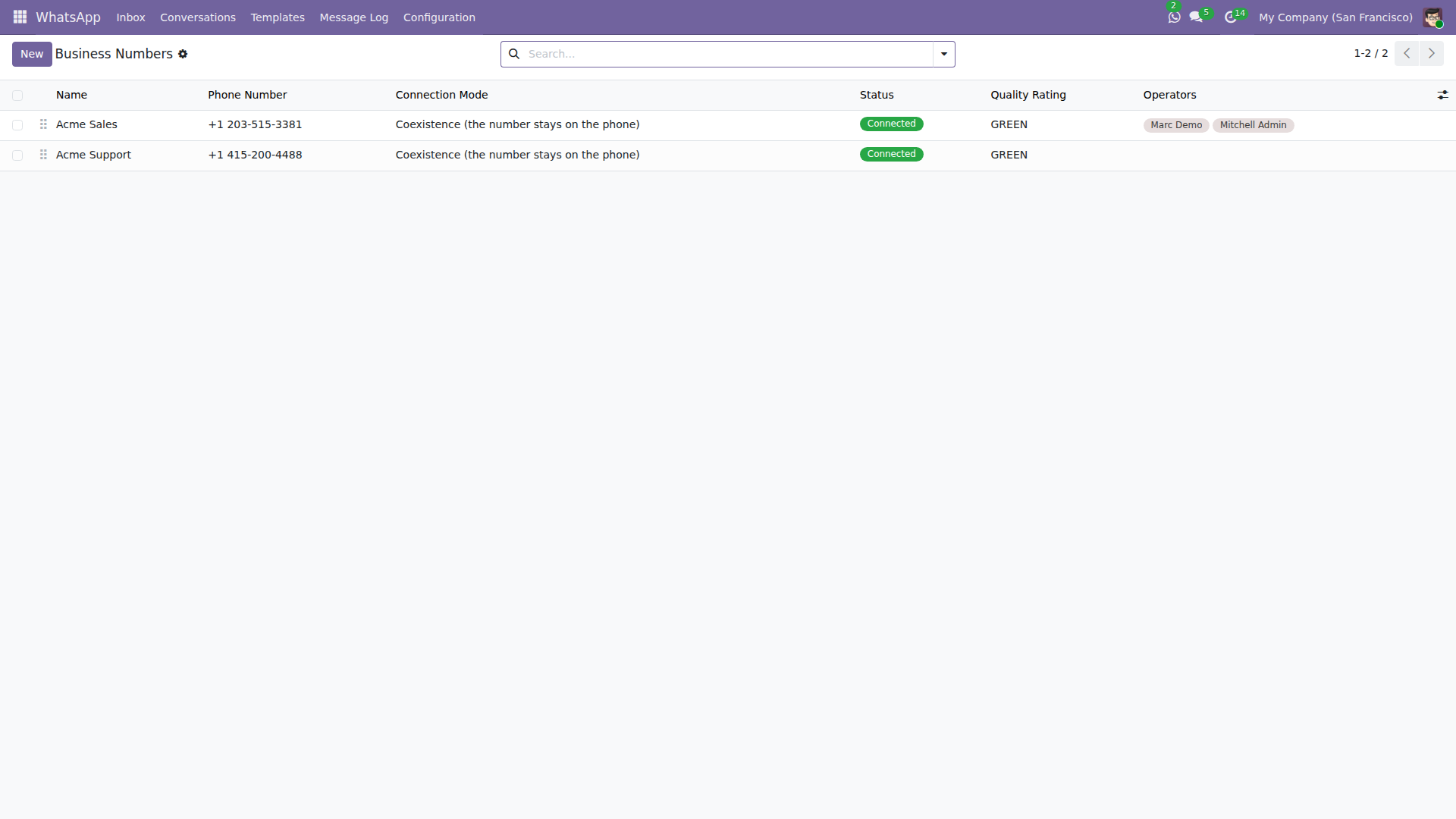Open the apps grid menu icon
The height and width of the screenshot is (819, 1456).
click(x=20, y=17)
